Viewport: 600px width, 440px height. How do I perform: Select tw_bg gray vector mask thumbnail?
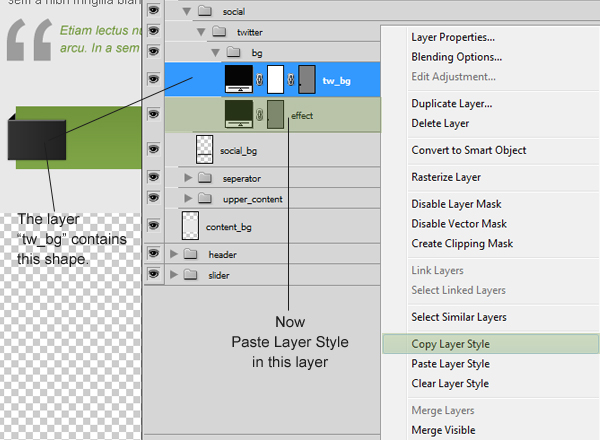307,79
